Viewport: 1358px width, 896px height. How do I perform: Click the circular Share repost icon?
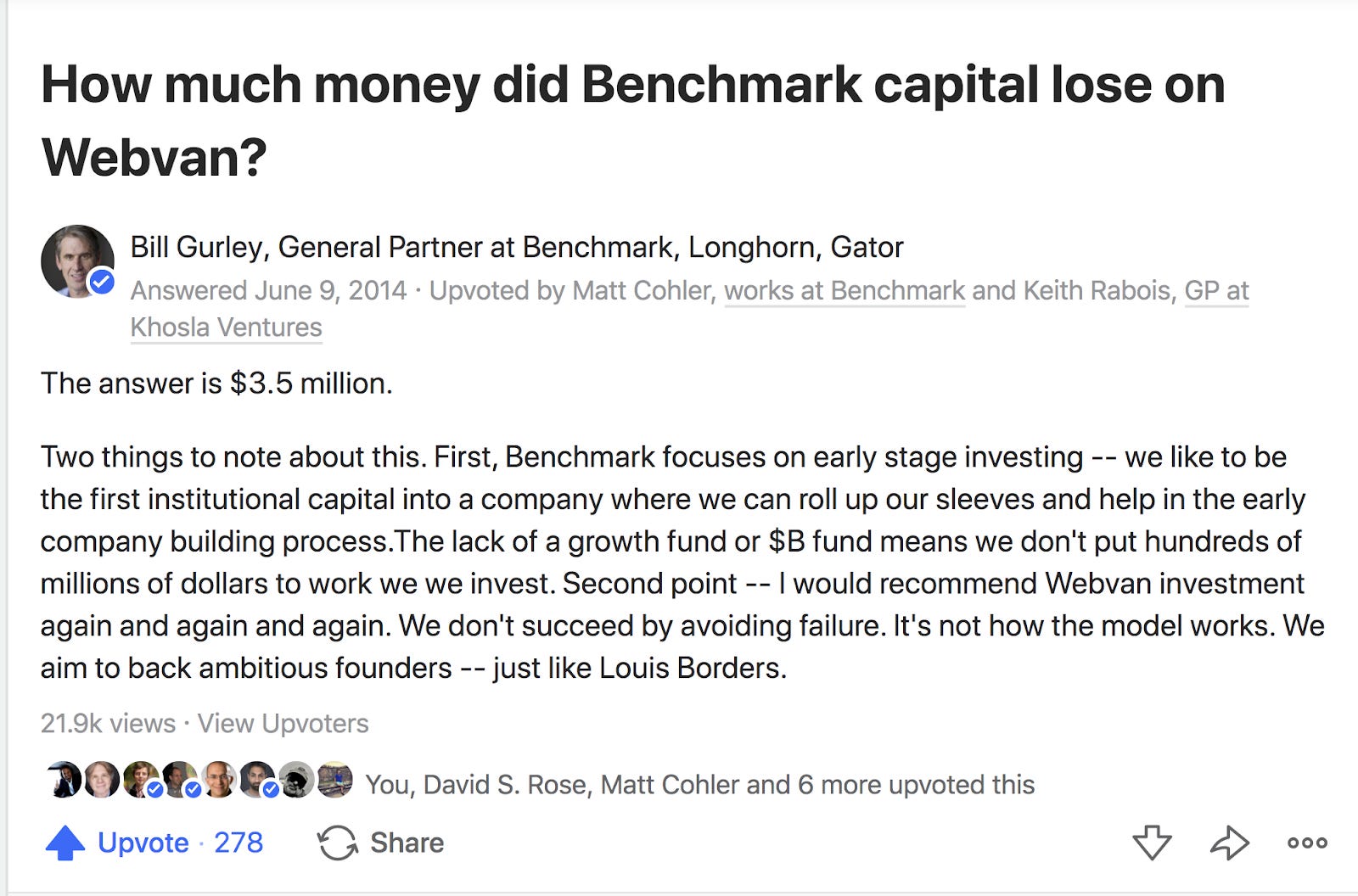[339, 843]
